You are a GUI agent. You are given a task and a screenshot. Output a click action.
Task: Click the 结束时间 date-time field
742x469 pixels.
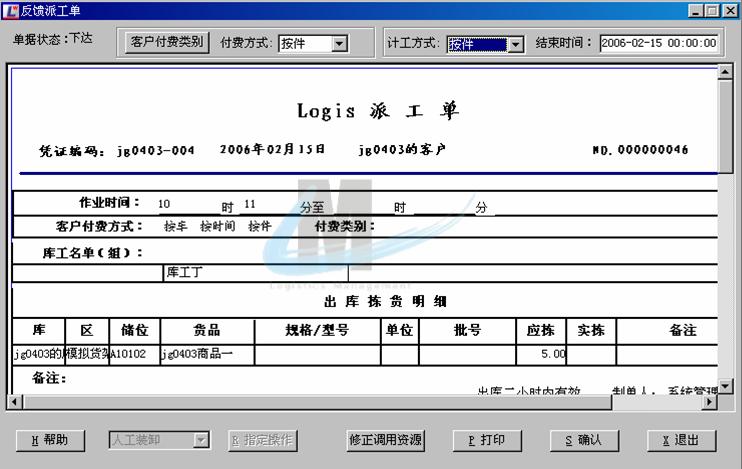659,43
